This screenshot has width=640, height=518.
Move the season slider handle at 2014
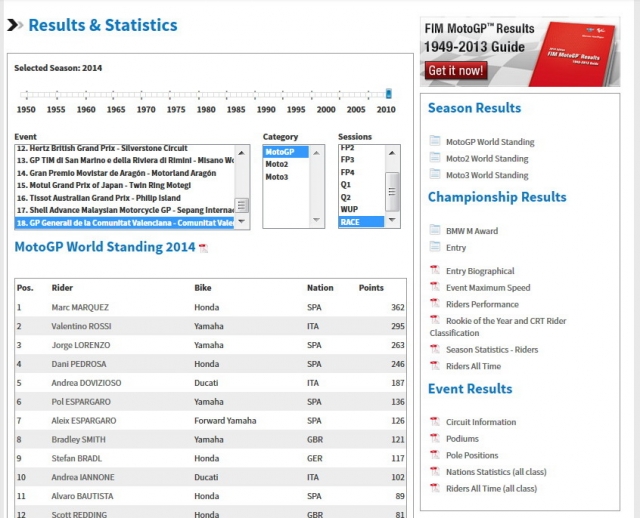tap(389, 94)
